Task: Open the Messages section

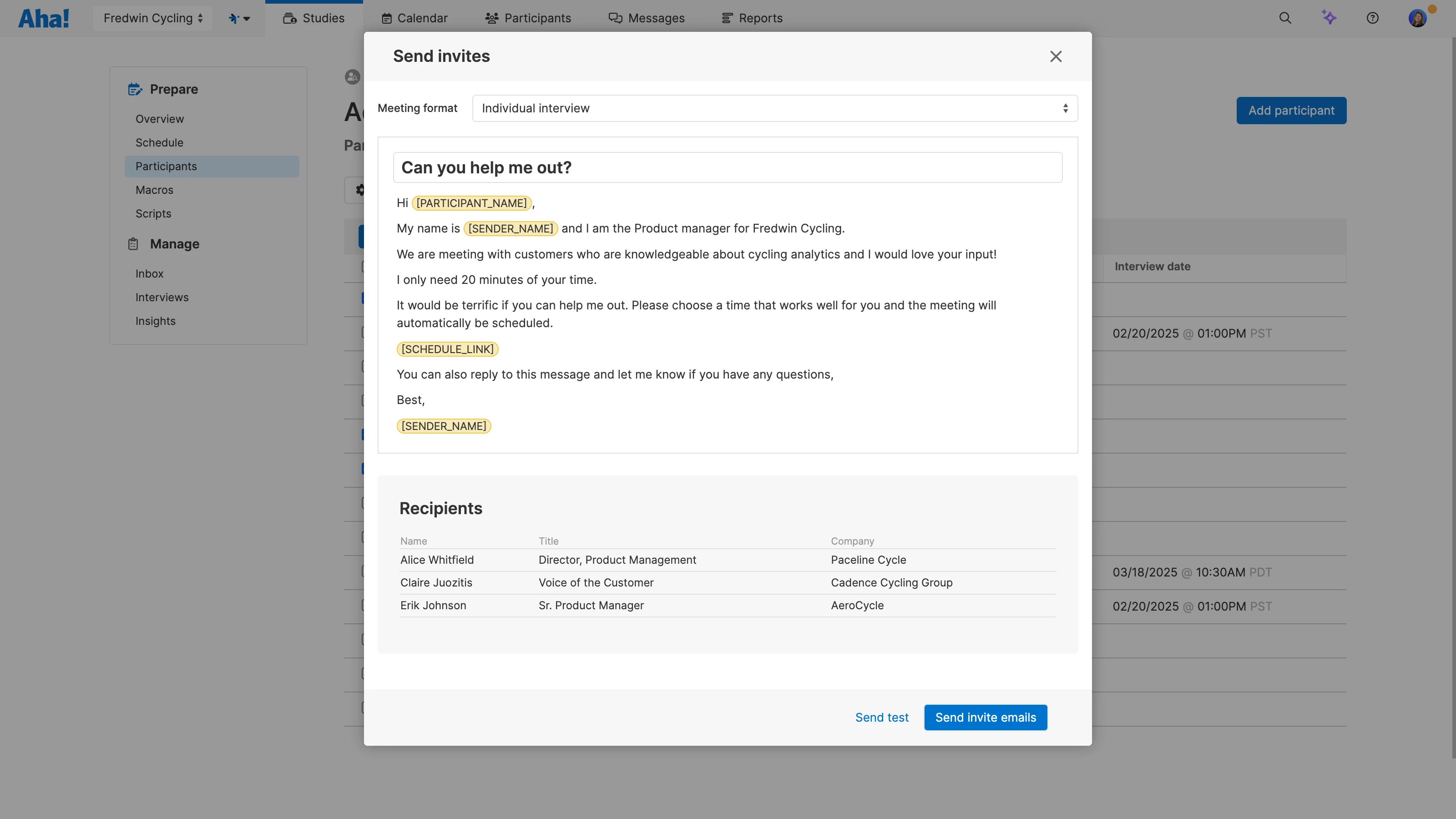Action: coord(647,18)
